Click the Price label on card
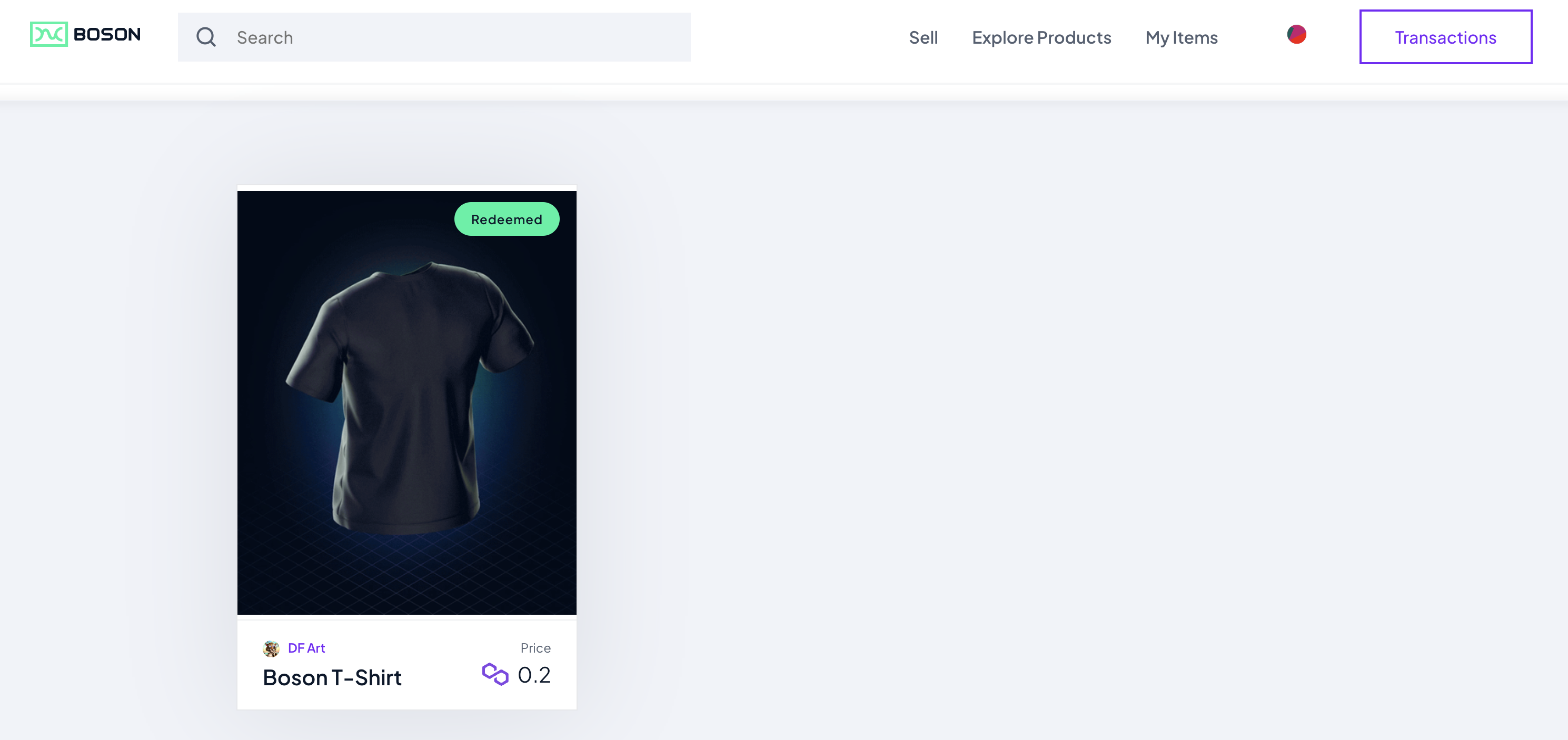 coord(535,648)
